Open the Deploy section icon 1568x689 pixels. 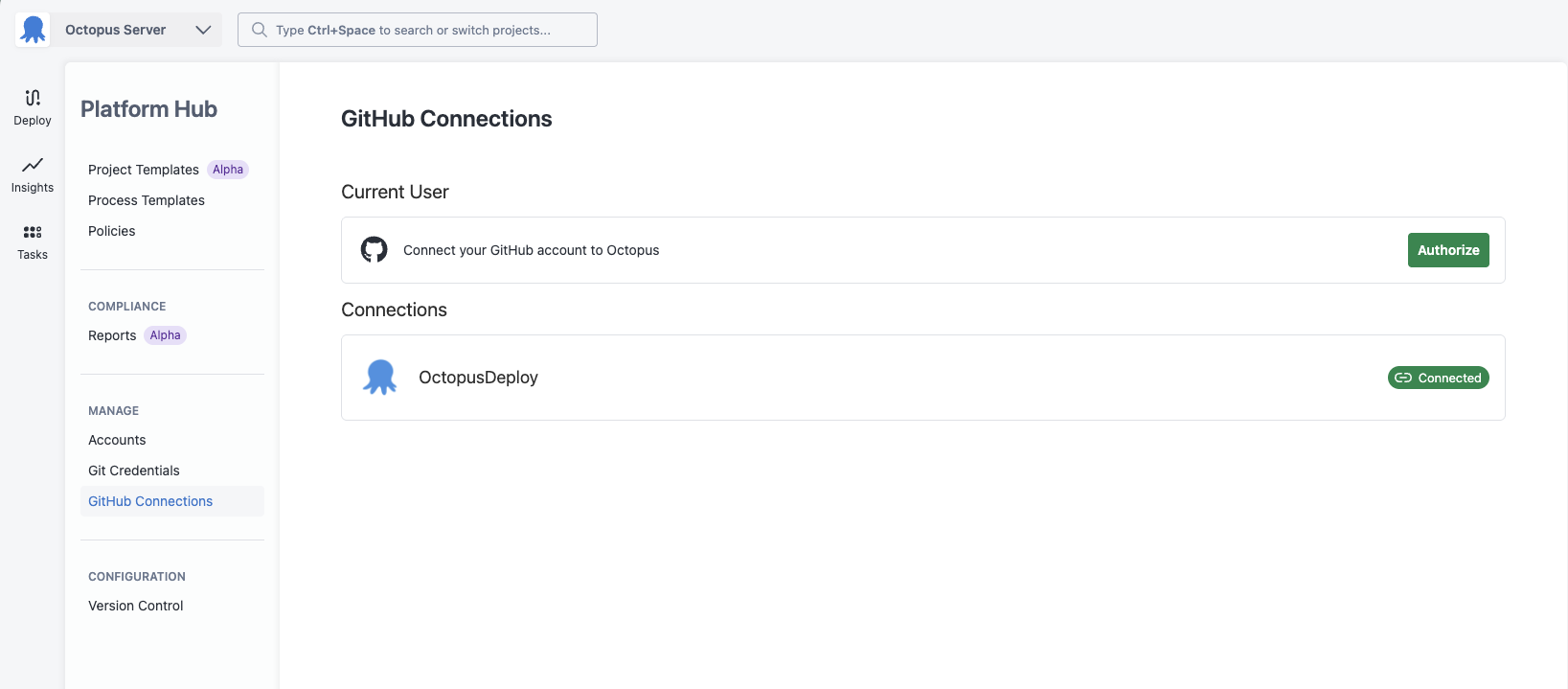coord(33,98)
